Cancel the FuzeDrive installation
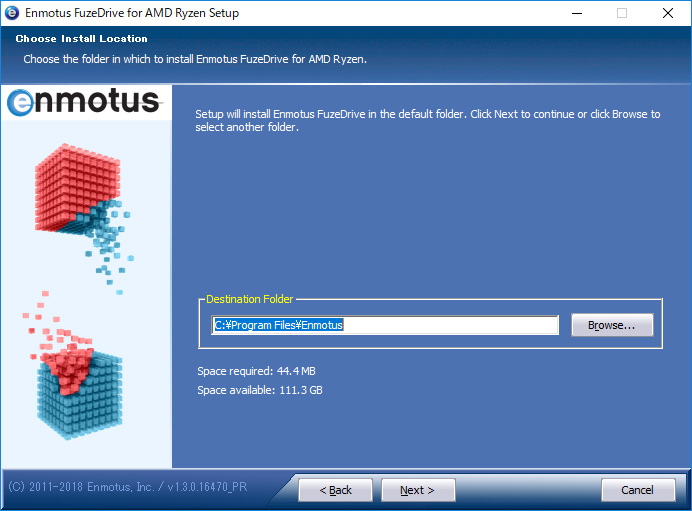Image resolution: width=692 pixels, height=511 pixels. (637, 490)
